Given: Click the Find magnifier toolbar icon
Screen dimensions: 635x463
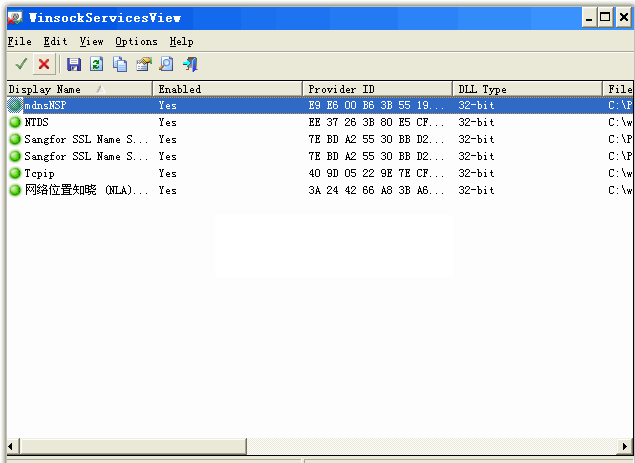Looking at the screenshot, I should pyautogui.click(x=166, y=64).
